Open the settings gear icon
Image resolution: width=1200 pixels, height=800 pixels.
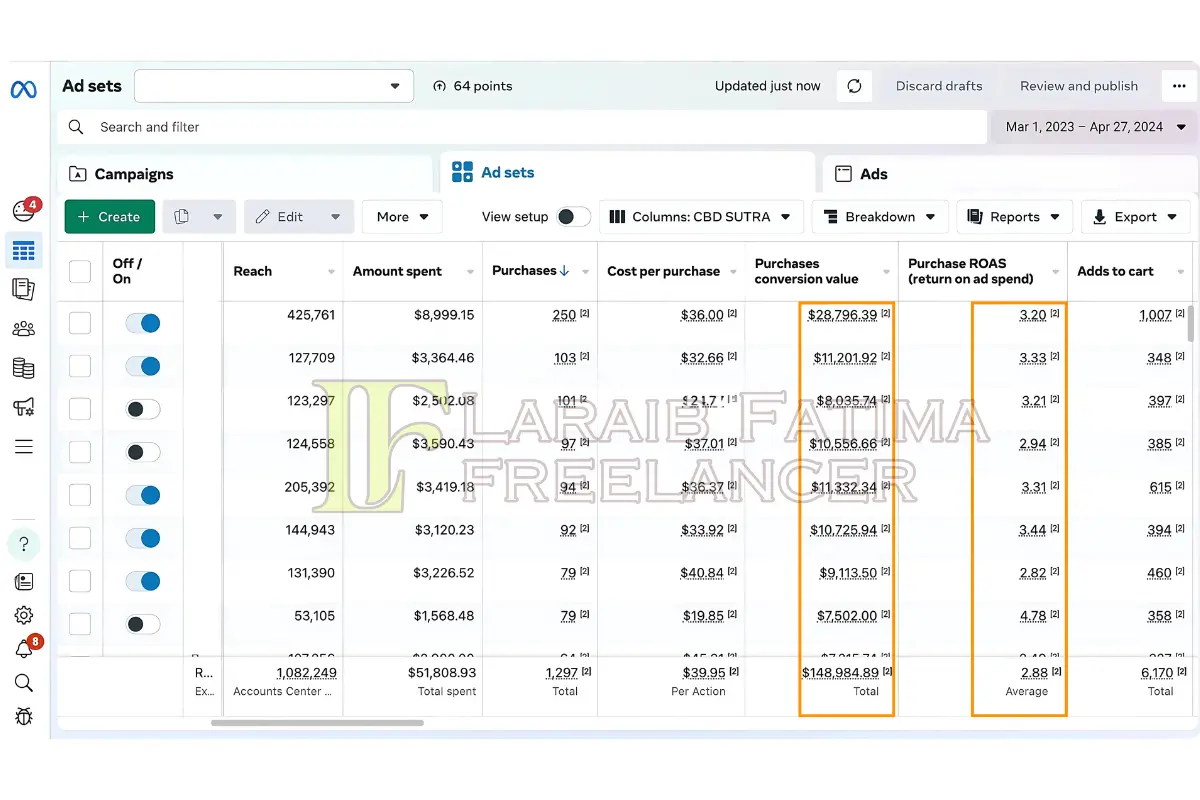click(x=24, y=615)
